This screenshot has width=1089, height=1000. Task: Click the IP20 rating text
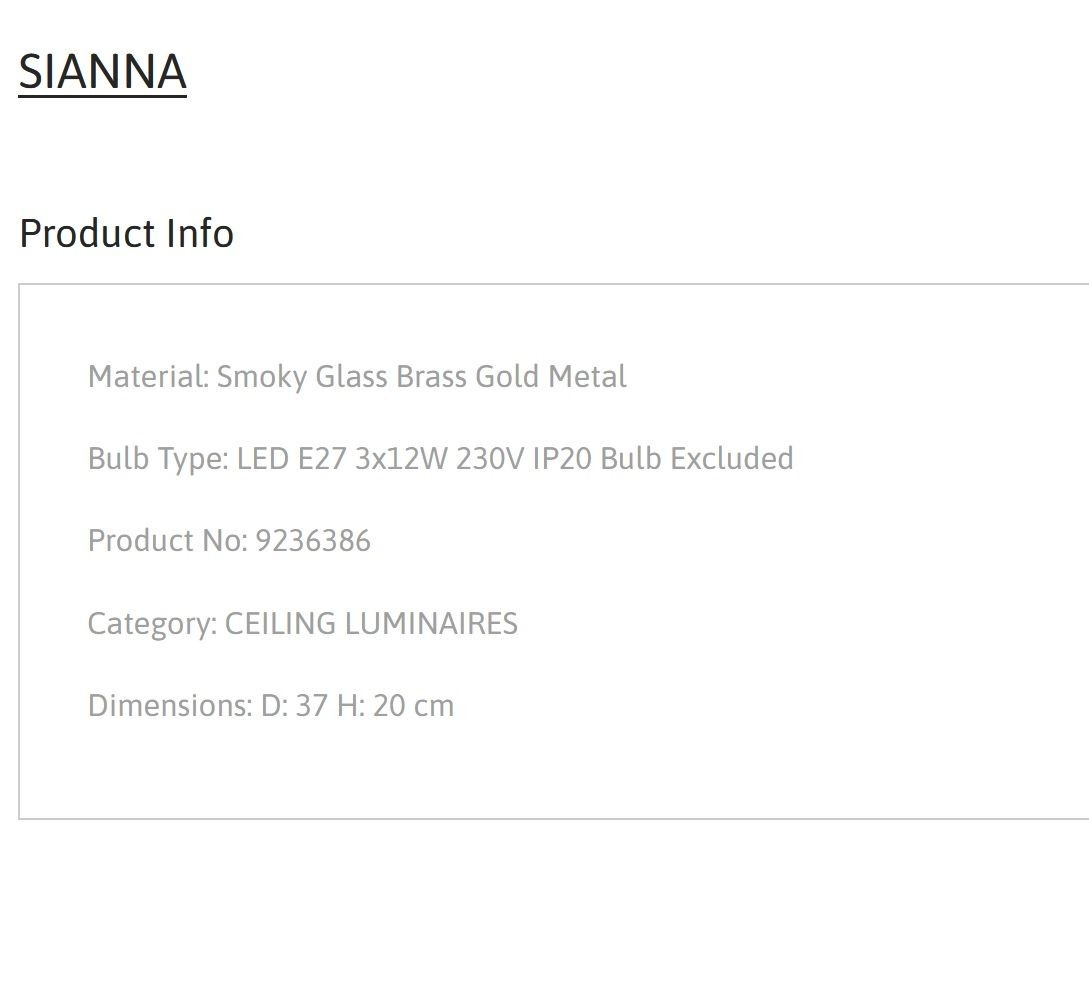(x=563, y=459)
